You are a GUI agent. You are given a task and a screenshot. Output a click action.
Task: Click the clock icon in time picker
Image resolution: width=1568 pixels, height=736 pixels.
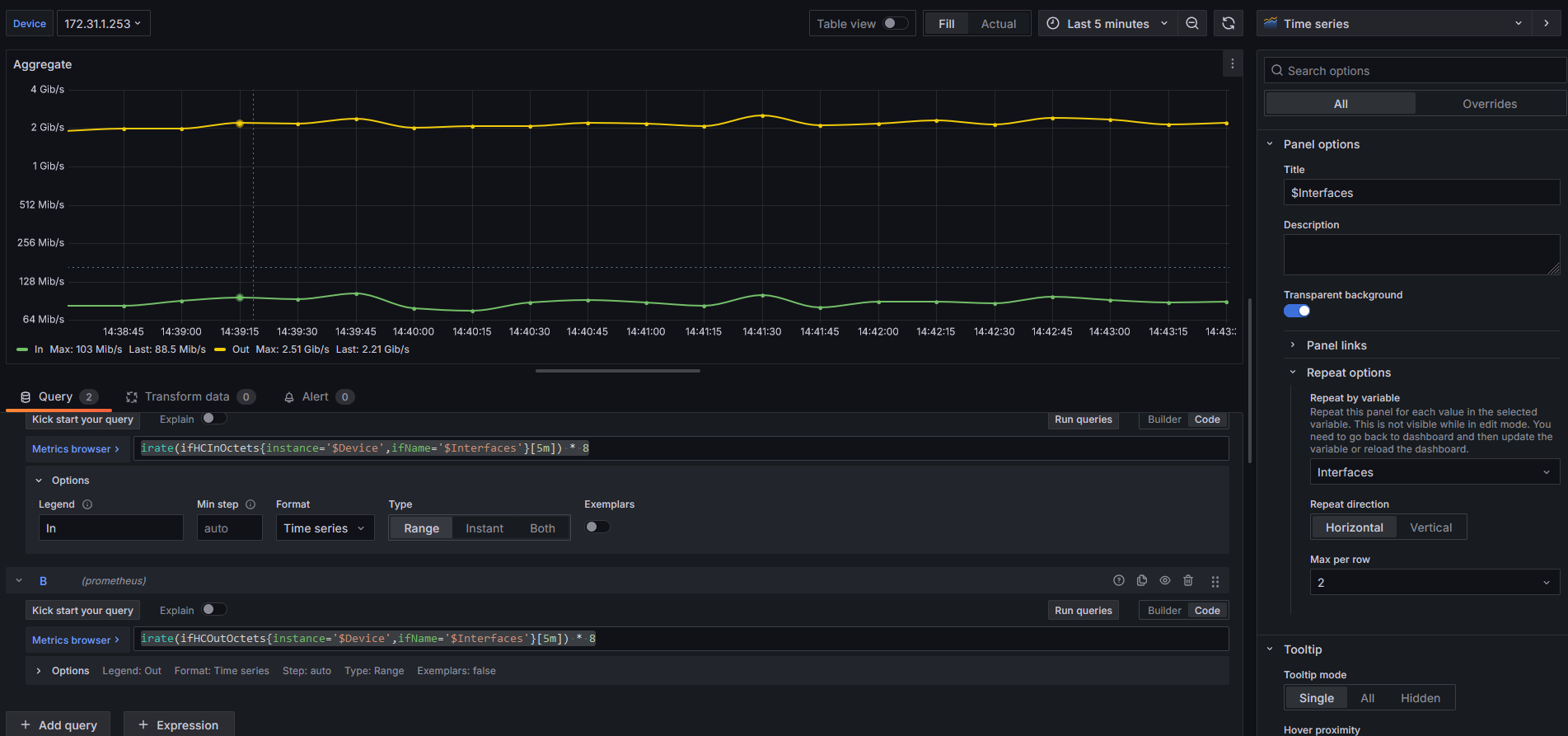(x=1053, y=24)
